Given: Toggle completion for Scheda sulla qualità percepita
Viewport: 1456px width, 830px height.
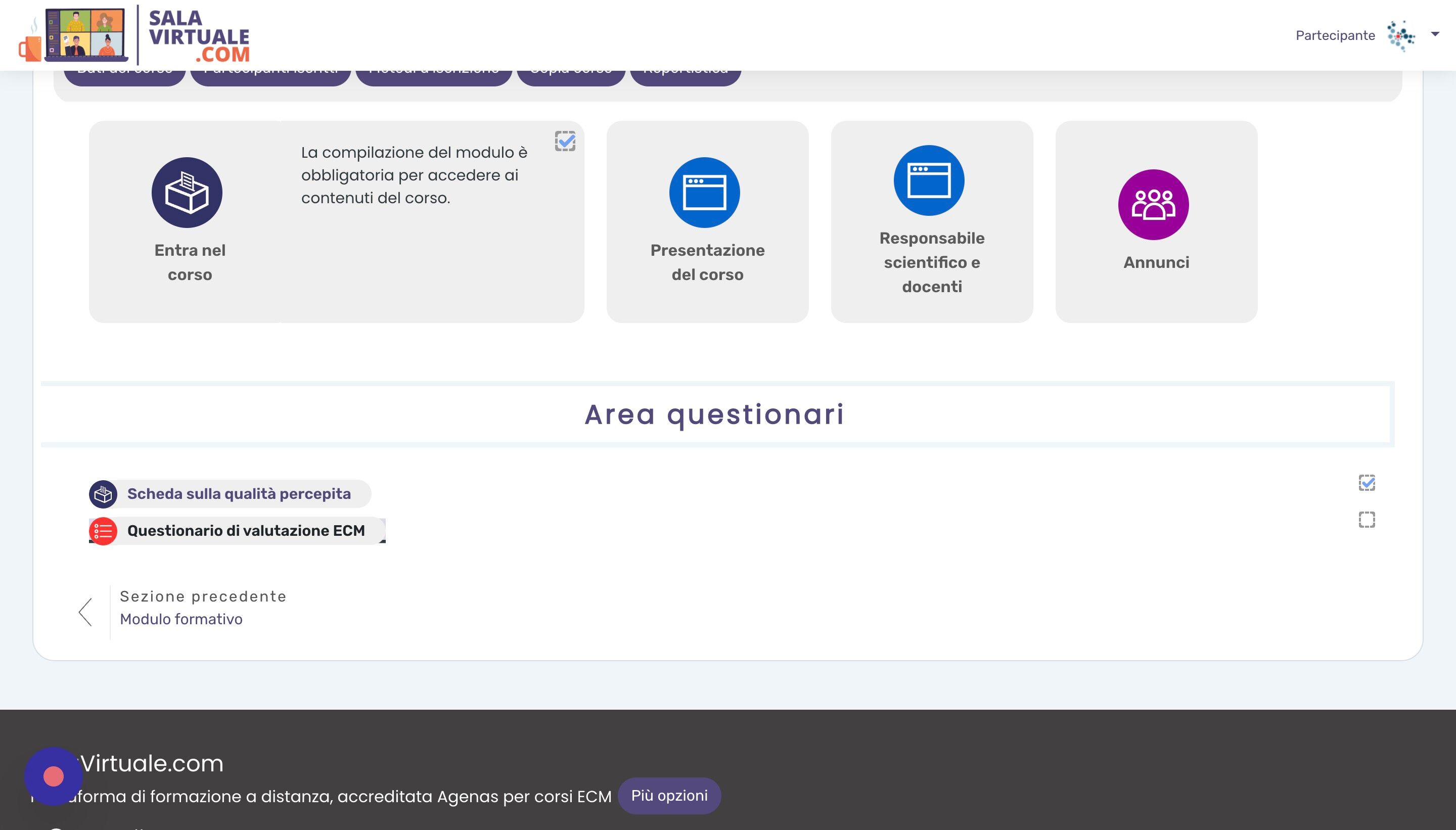Looking at the screenshot, I should coord(1367,483).
